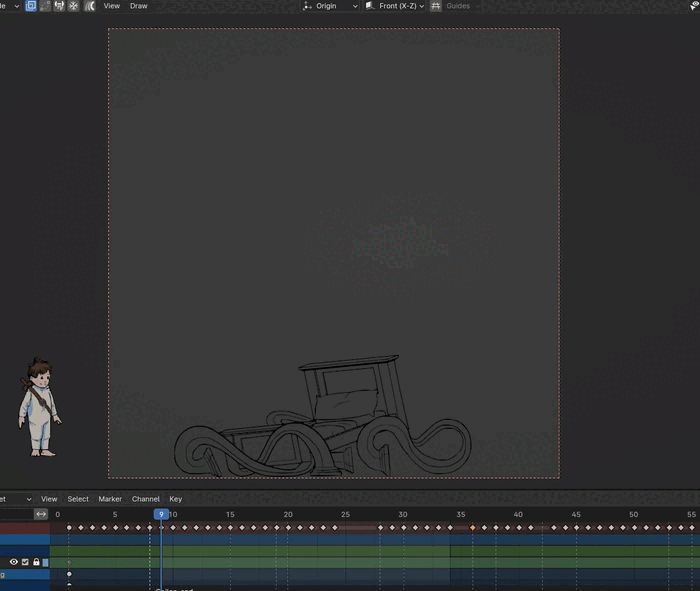Click the lock icon on the layer channel

pos(36,562)
